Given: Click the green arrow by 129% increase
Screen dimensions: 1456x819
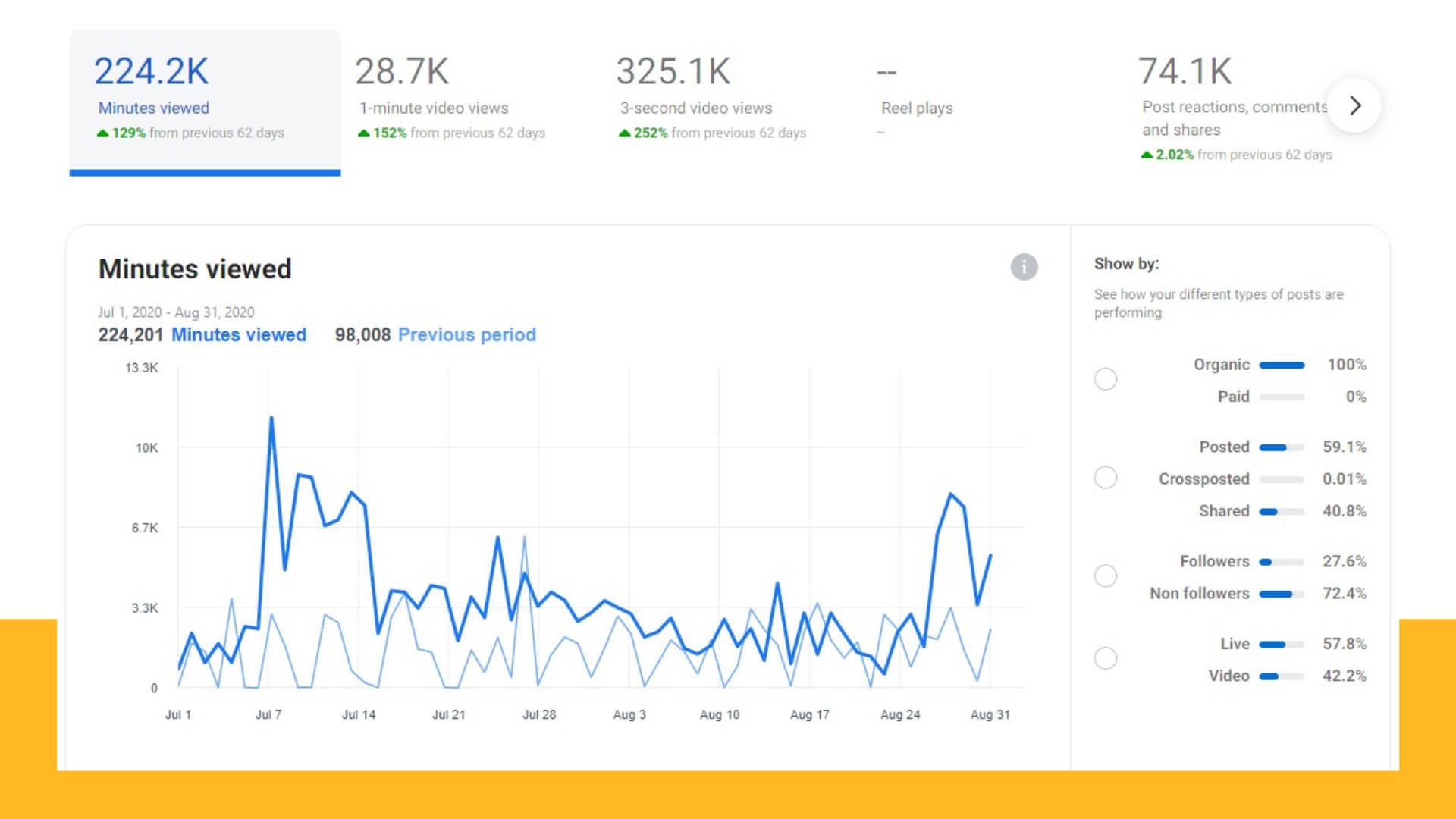Looking at the screenshot, I should 102,133.
